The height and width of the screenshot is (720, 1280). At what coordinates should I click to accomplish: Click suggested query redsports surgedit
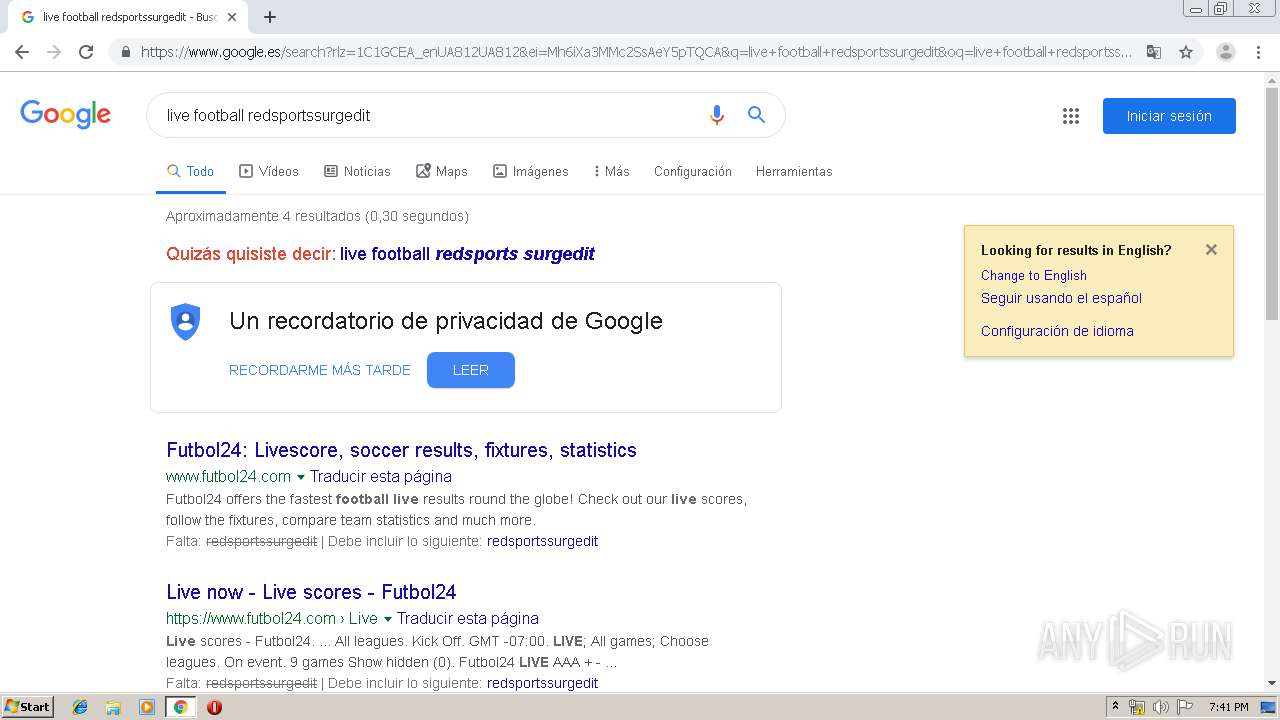(x=467, y=254)
